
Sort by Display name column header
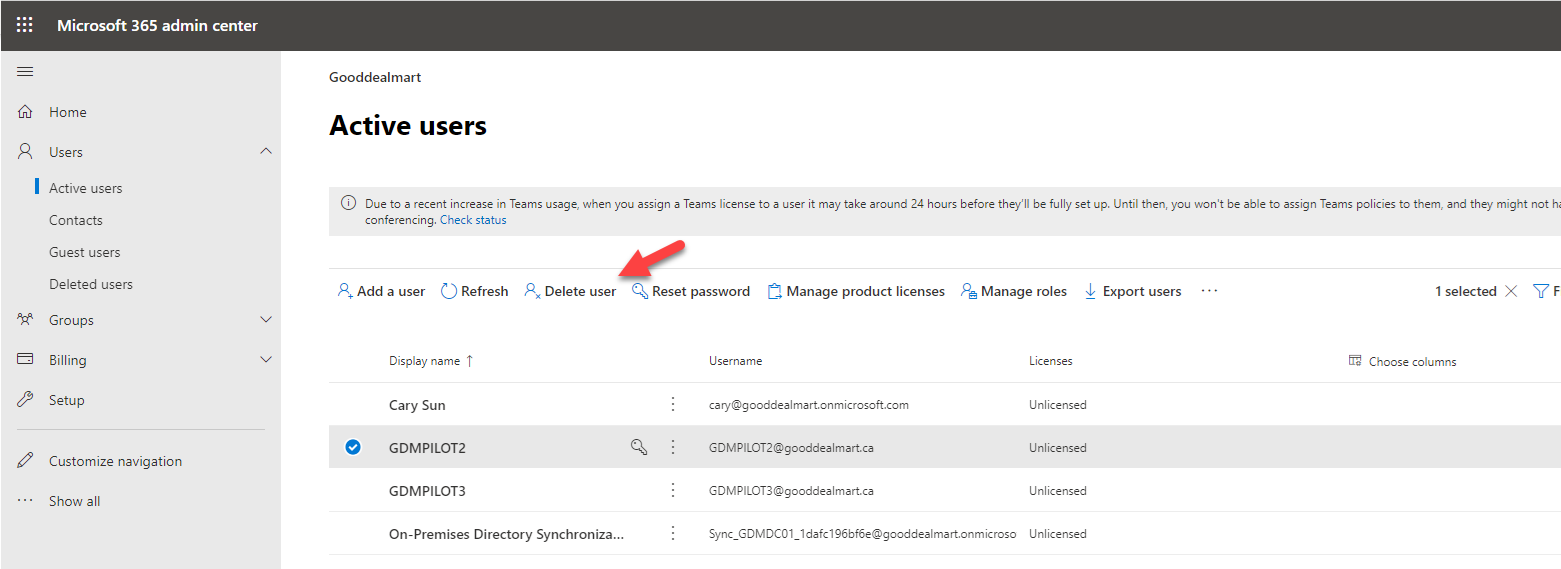(x=431, y=361)
